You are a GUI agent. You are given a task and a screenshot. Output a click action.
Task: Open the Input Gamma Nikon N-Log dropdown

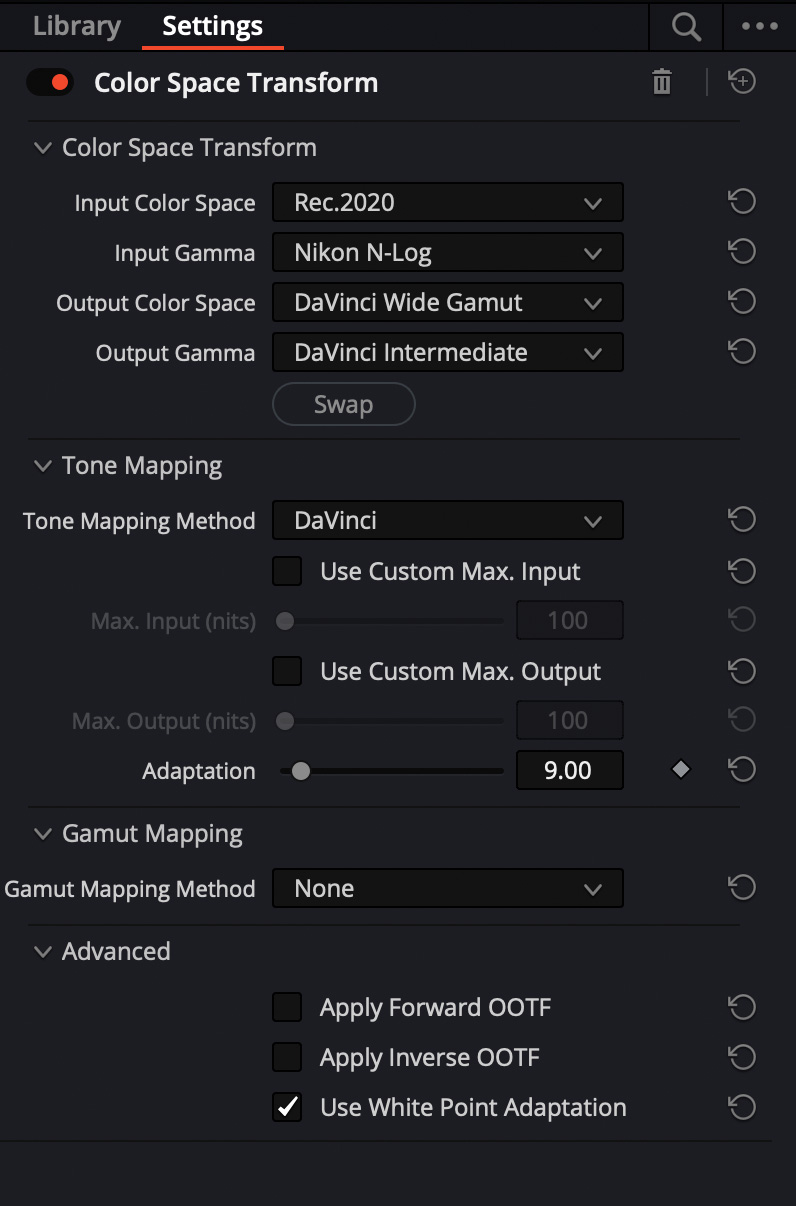(x=448, y=252)
